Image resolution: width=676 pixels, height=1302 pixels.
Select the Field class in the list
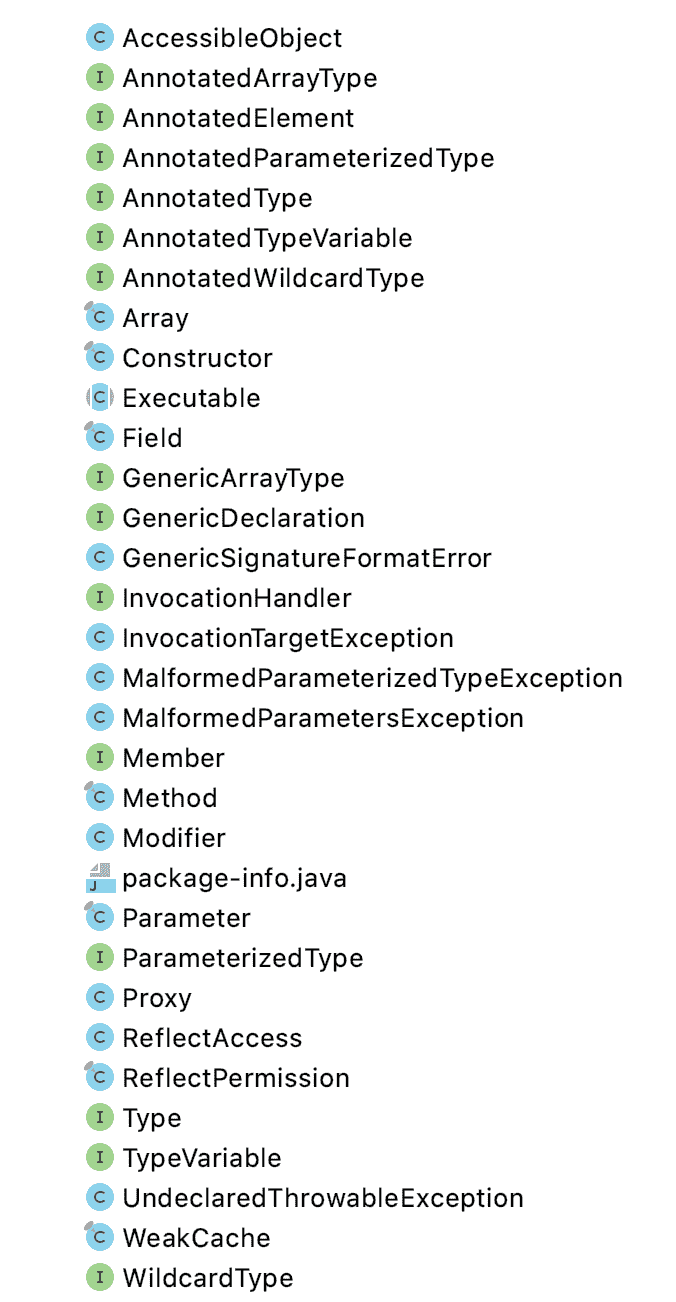tap(152, 438)
